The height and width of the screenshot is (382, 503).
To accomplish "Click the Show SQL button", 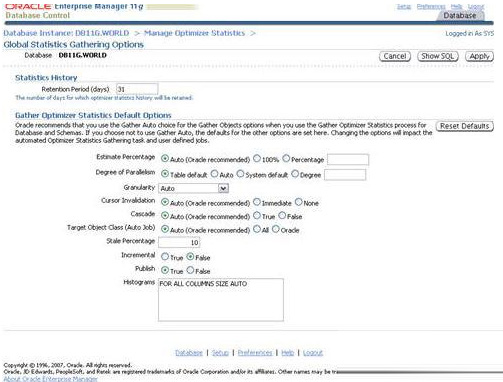I will (x=438, y=56).
